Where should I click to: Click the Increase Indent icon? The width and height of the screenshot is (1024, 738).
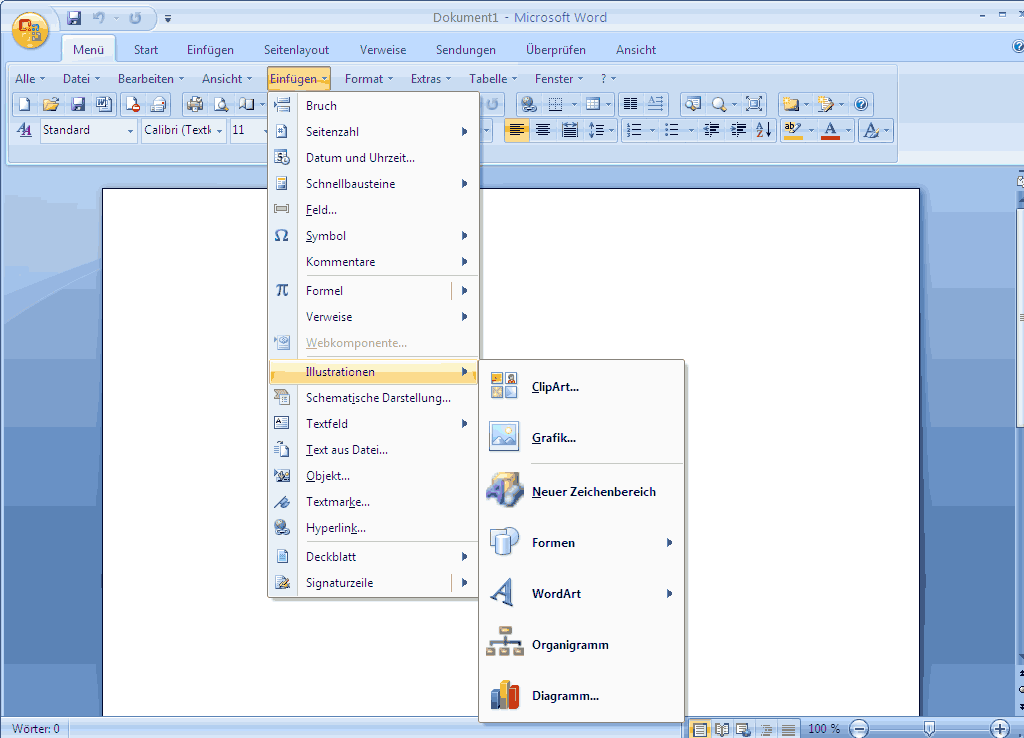pyautogui.click(x=738, y=130)
